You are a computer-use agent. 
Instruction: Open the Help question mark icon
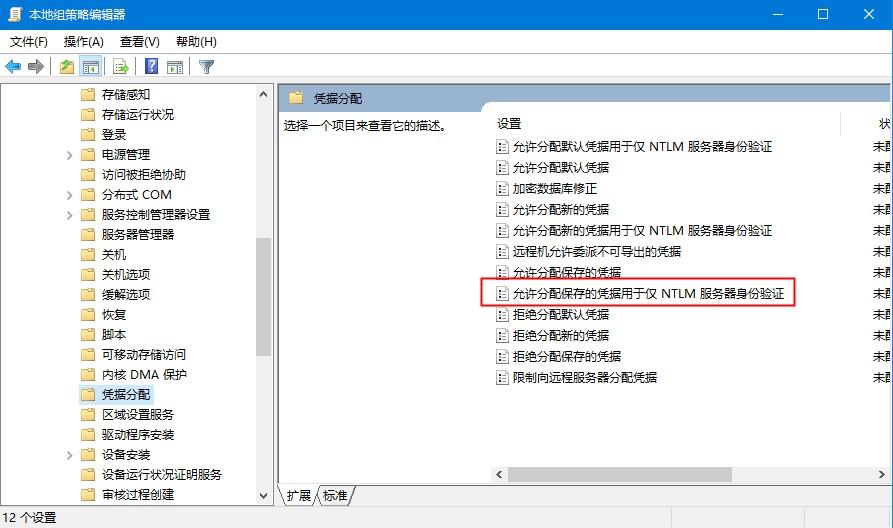click(151, 66)
